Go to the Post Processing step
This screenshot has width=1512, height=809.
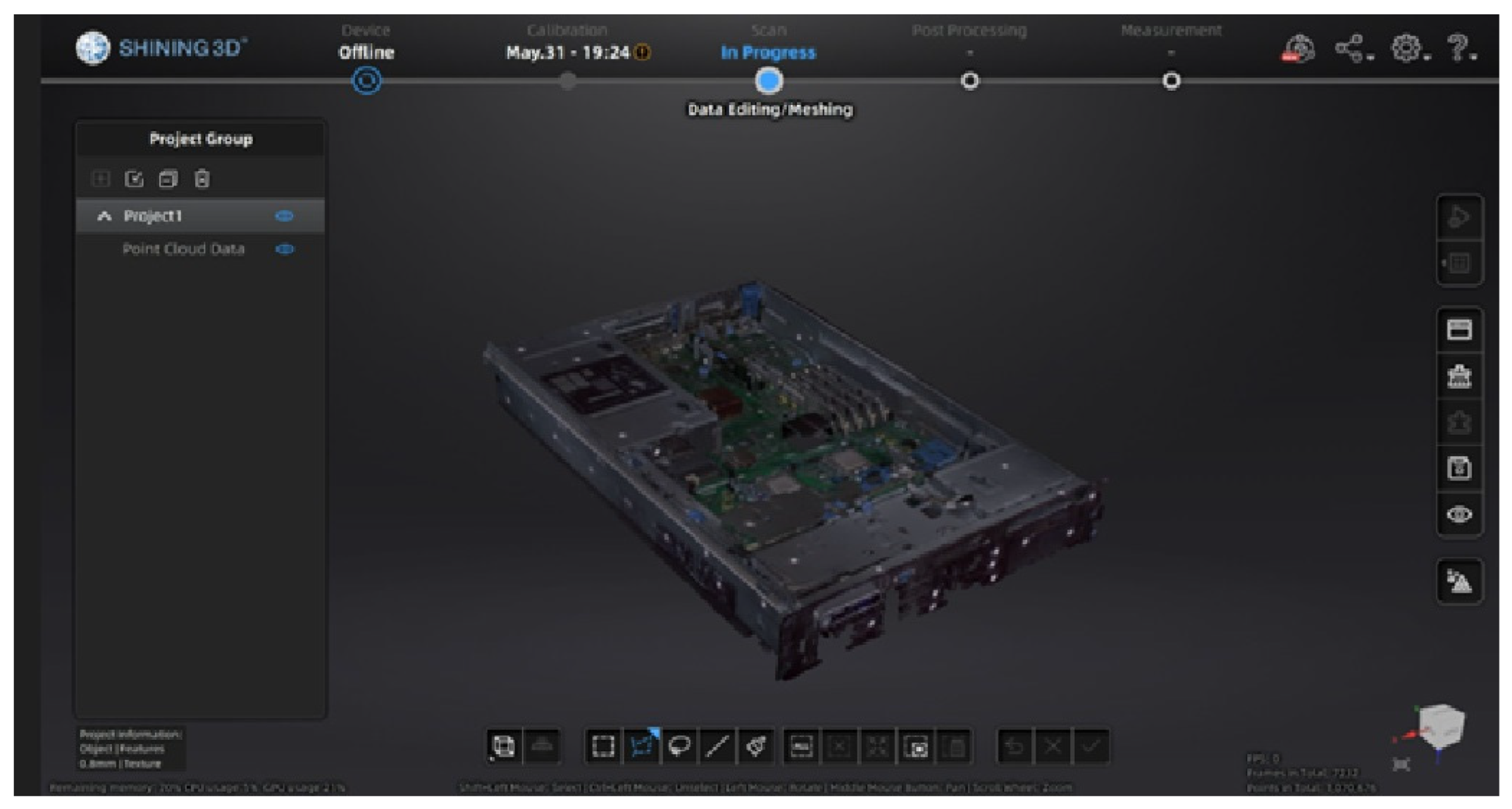[969, 81]
